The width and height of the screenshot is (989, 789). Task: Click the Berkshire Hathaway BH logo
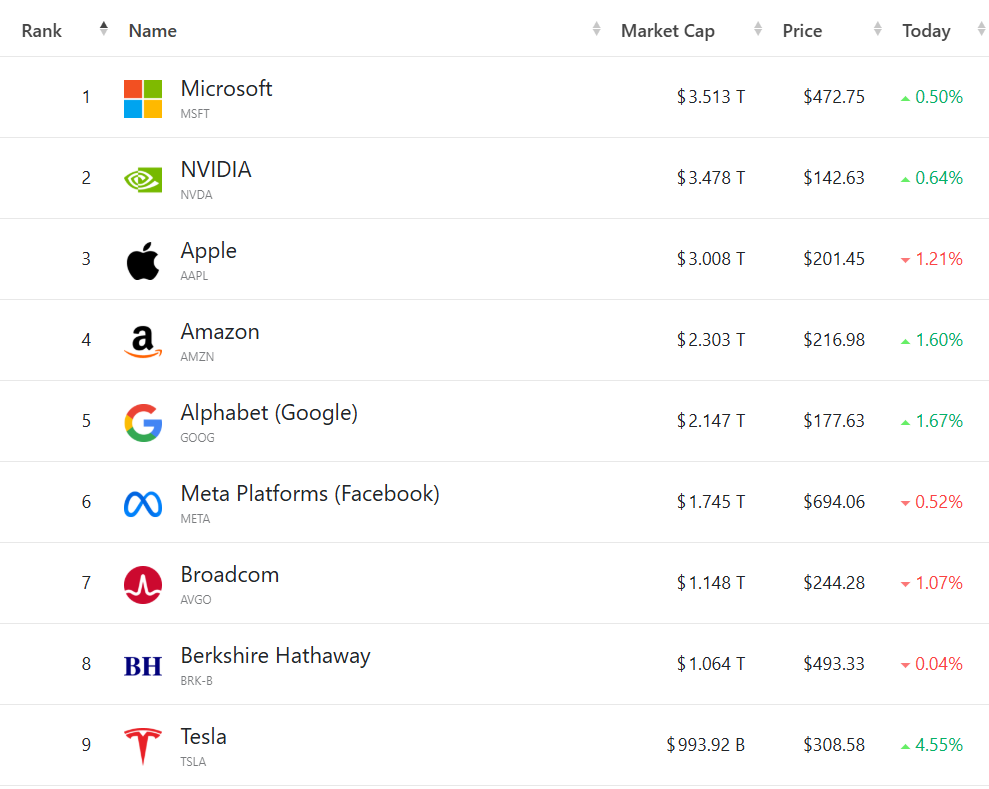[x=143, y=665]
